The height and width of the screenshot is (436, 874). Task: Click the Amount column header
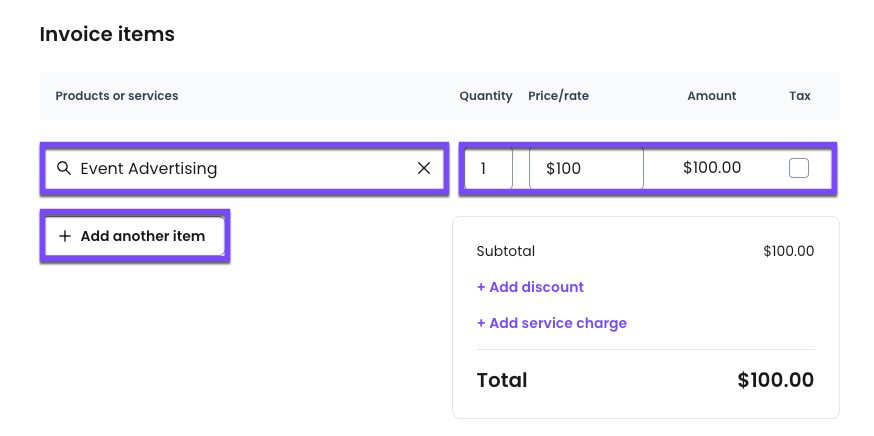[712, 96]
